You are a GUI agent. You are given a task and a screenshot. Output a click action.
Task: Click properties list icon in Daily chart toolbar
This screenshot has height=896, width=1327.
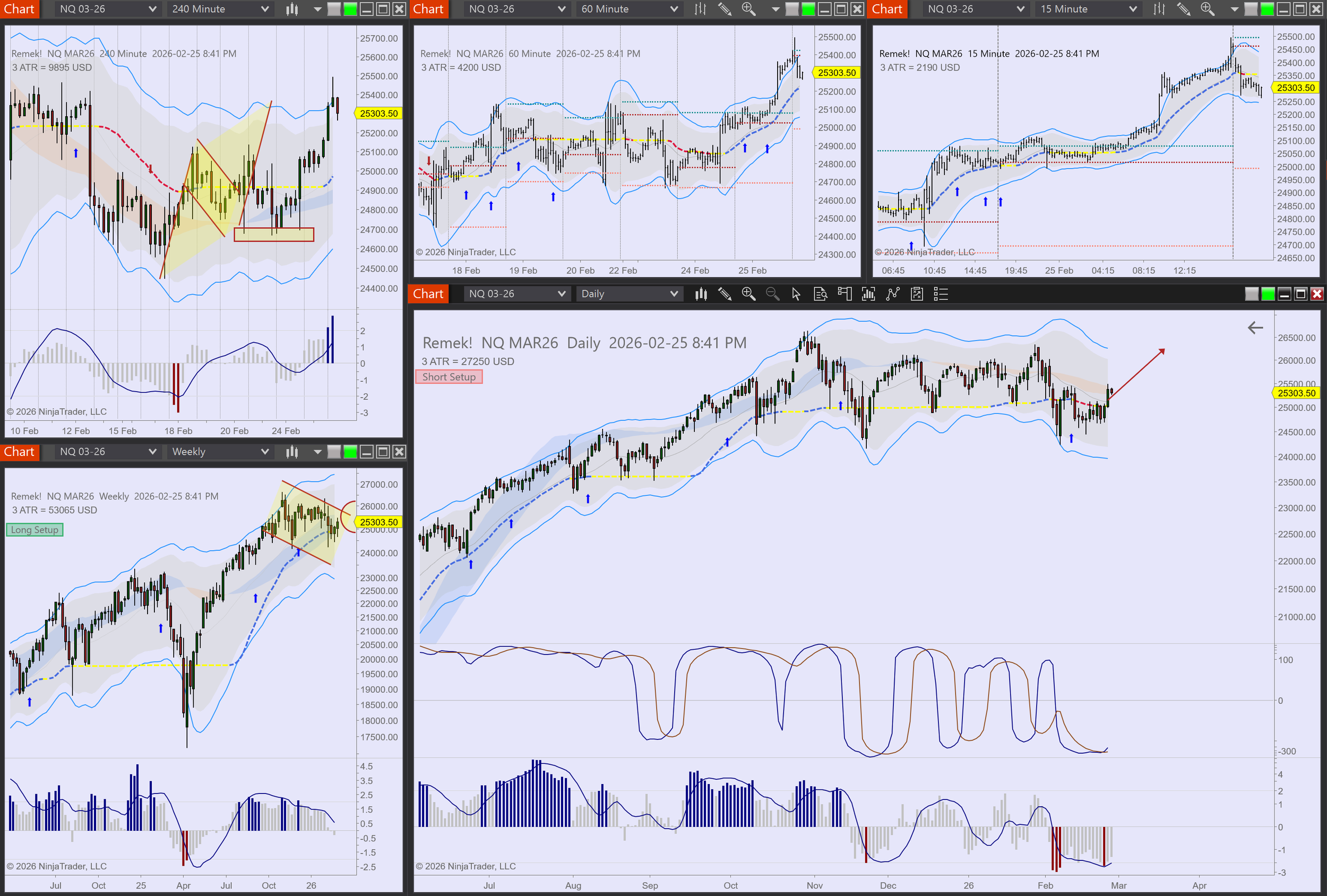tap(941, 294)
